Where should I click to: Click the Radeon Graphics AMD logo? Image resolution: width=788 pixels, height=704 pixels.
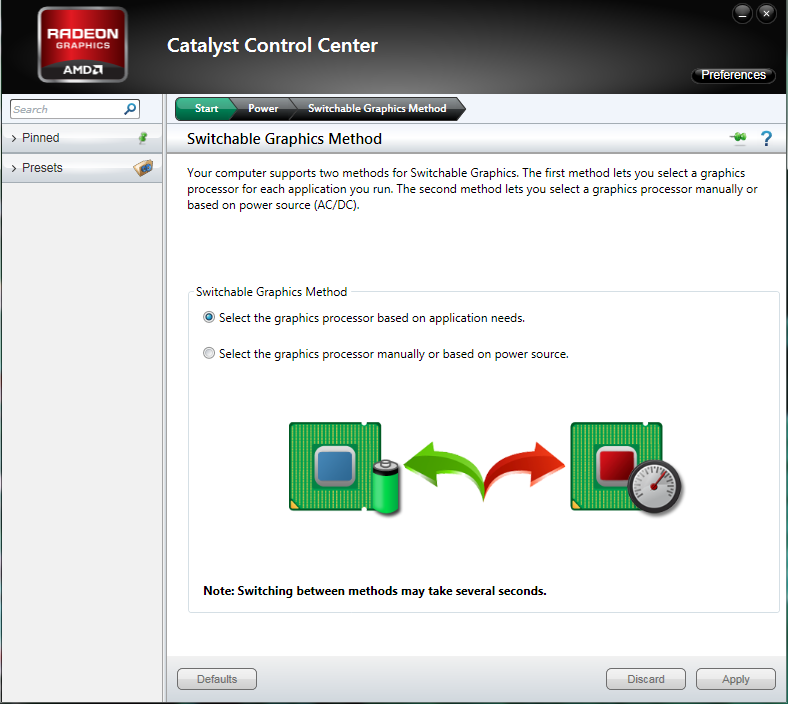[82, 45]
